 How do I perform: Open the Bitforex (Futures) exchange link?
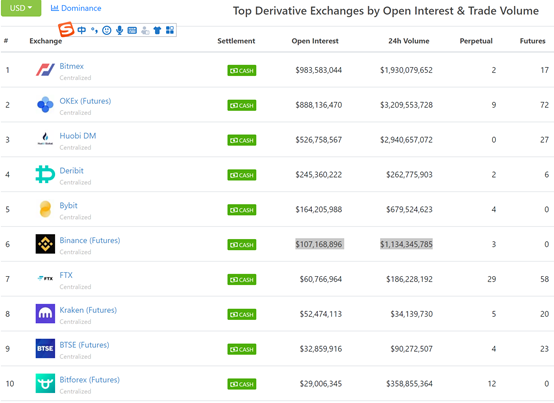click(89, 380)
